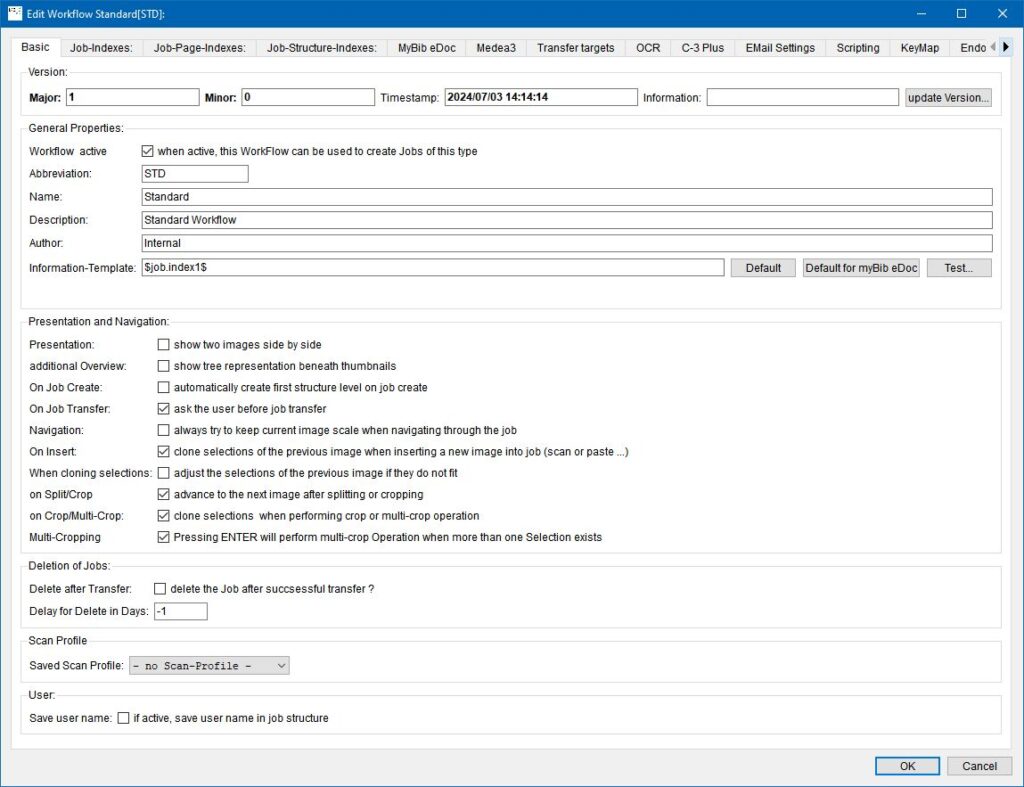
Task: Open the Transfer targets tab
Action: click(x=576, y=48)
